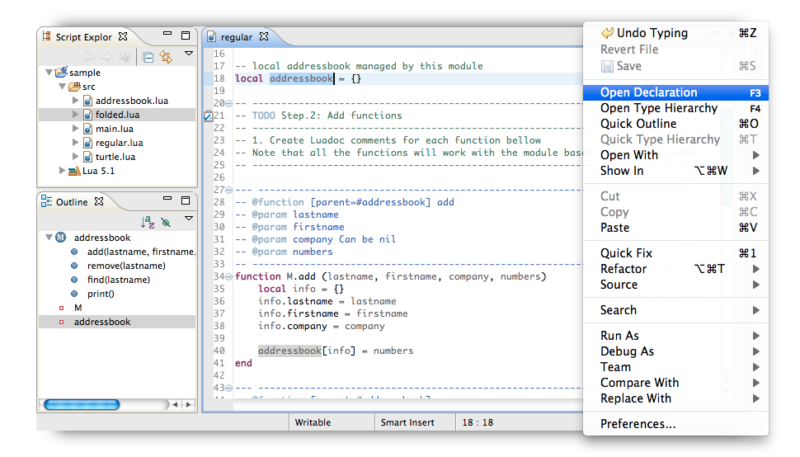Screen dimensions: 800x457
Task: Expand Lua 5.1 library node
Action: point(62,170)
